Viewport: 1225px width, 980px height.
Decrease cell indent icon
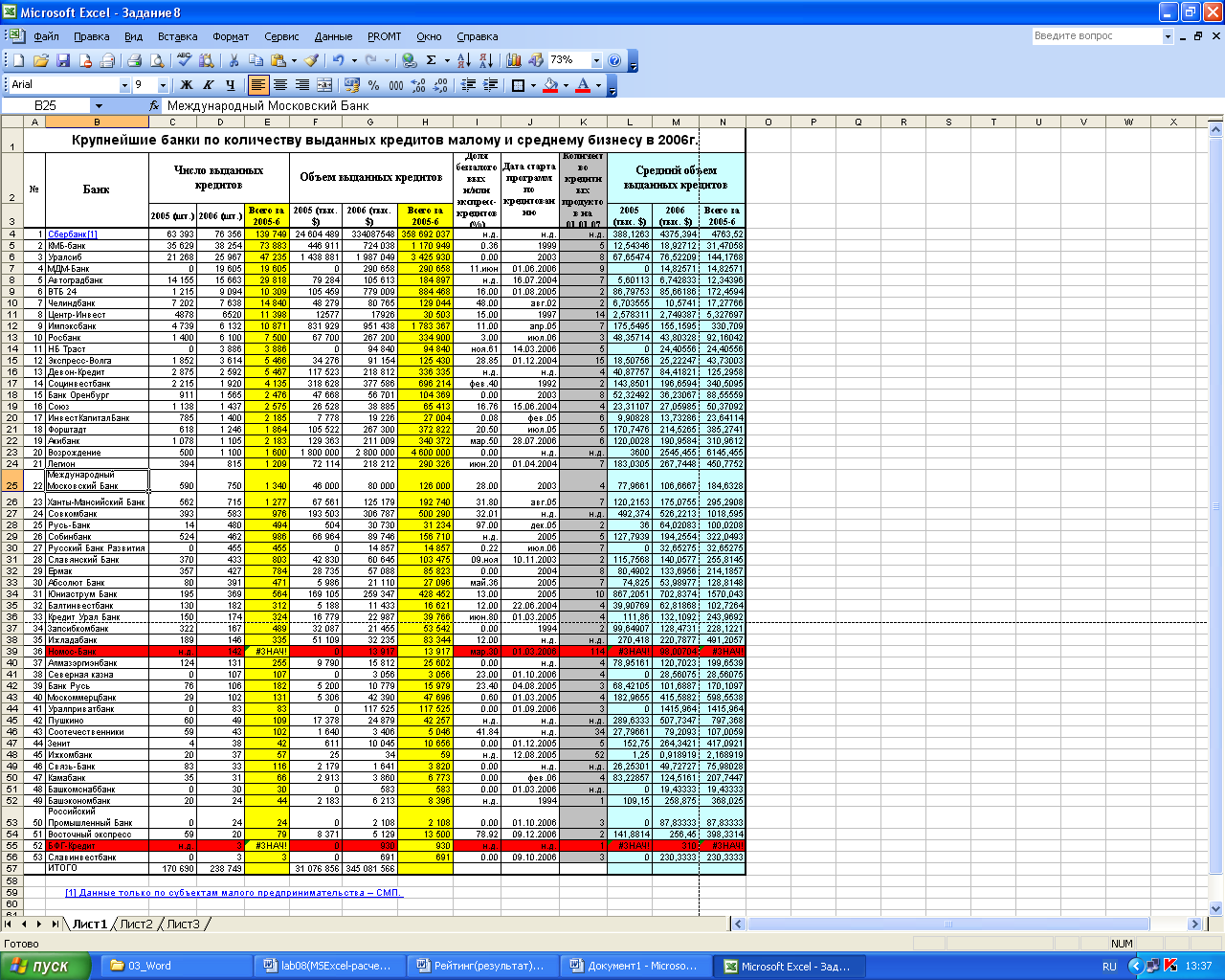click(468, 85)
